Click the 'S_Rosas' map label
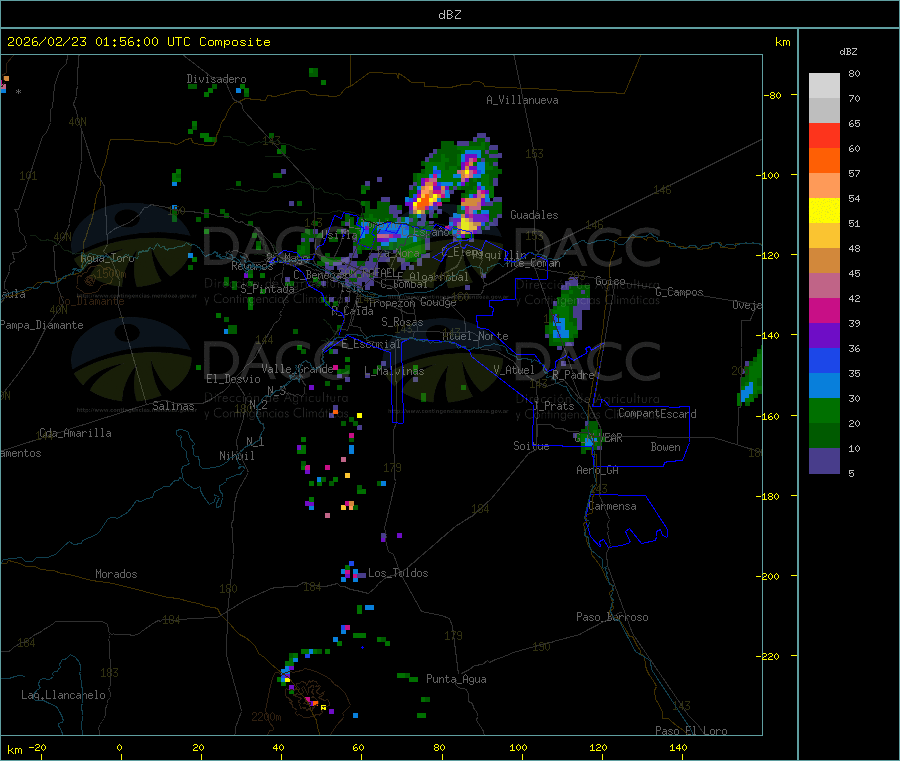 coord(402,322)
